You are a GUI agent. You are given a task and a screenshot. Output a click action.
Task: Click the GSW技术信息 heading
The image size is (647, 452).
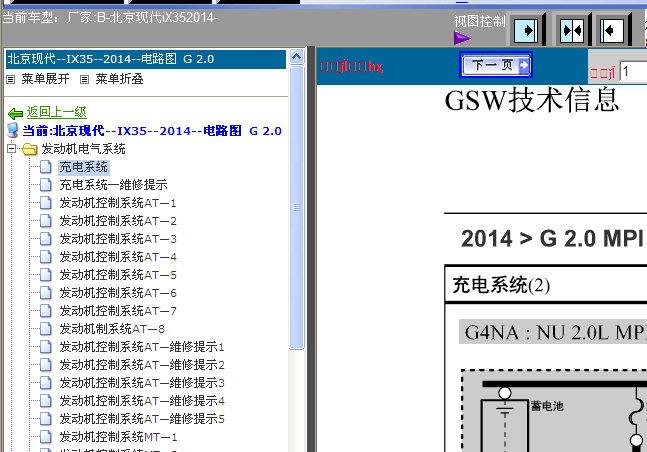(532, 100)
